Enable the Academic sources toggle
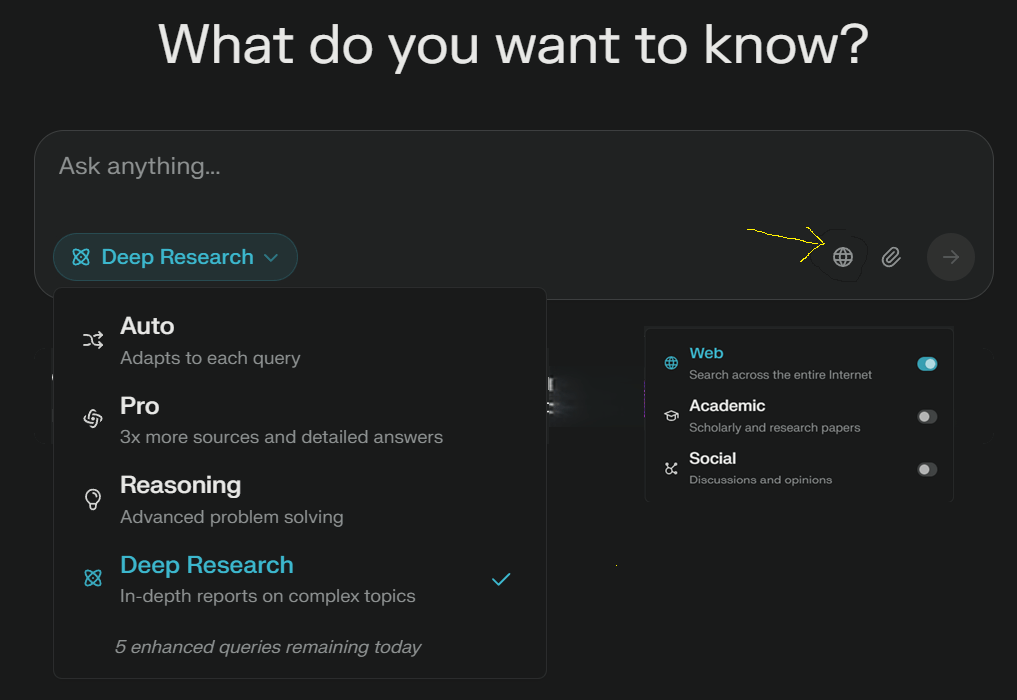 [x=927, y=417]
